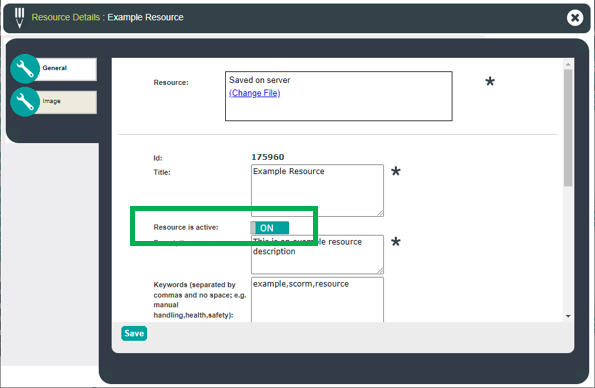Click the scrollbar down arrow
This screenshot has height=388, width=595.
pyautogui.click(x=568, y=316)
